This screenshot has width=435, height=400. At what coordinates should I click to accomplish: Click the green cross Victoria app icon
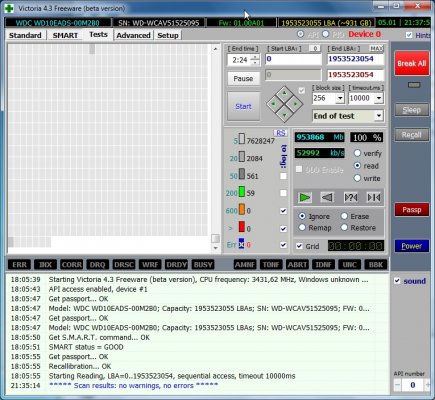tap(9, 8)
